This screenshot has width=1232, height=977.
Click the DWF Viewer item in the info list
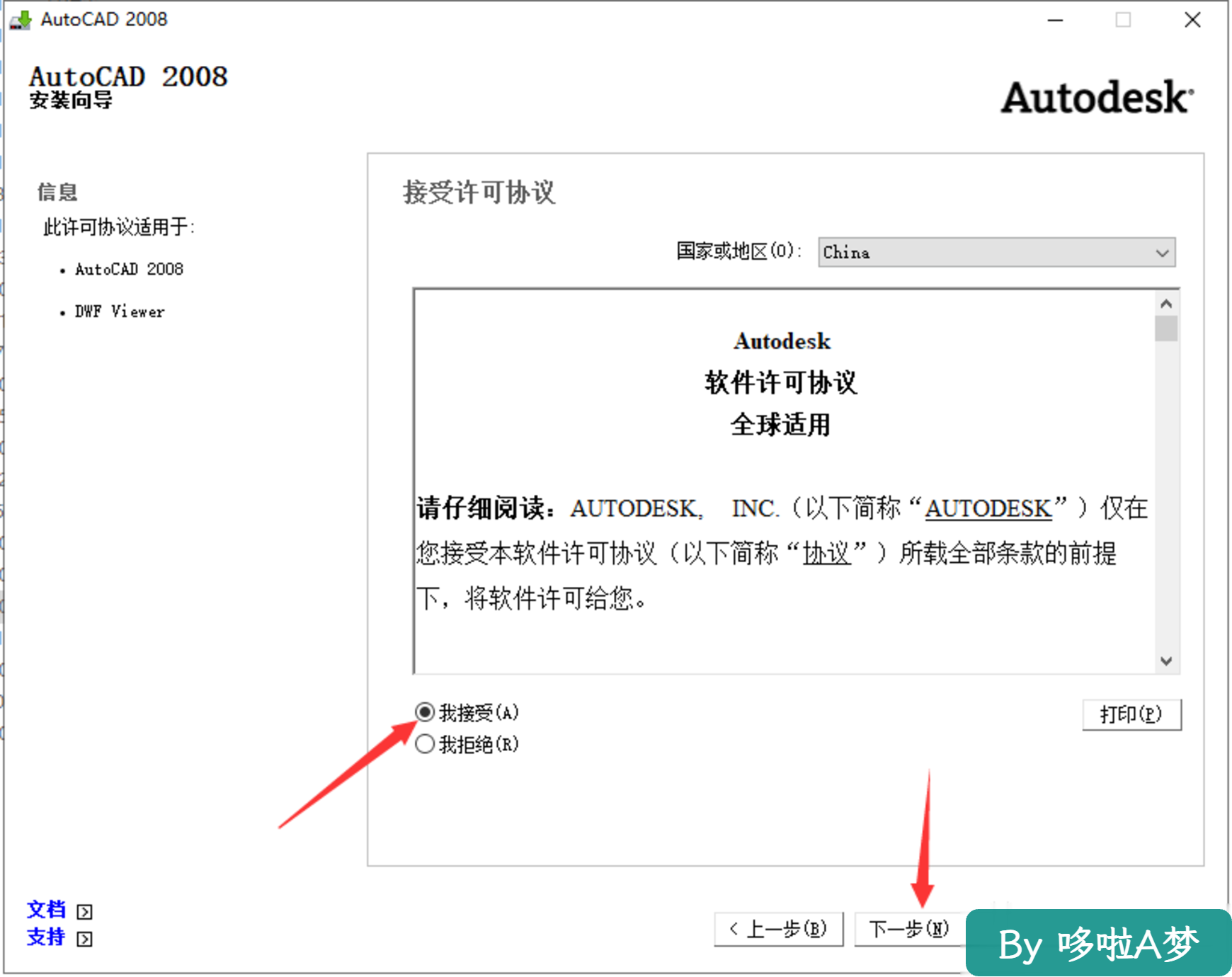[120, 312]
